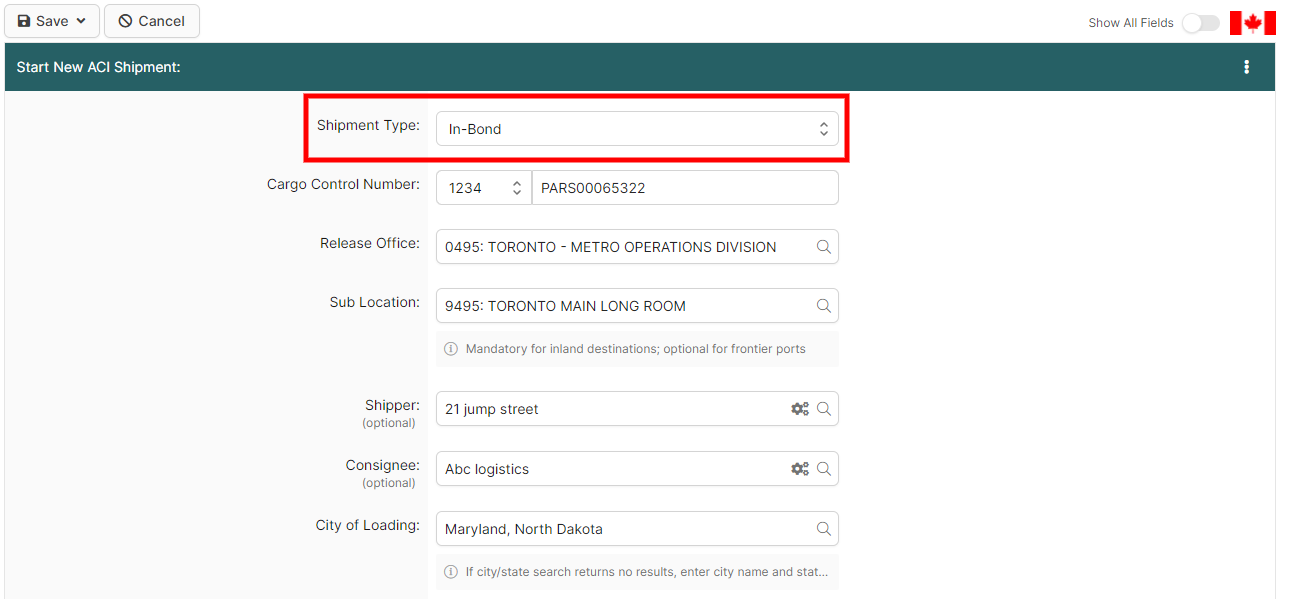Open Consignee settings gears icon

[800, 469]
